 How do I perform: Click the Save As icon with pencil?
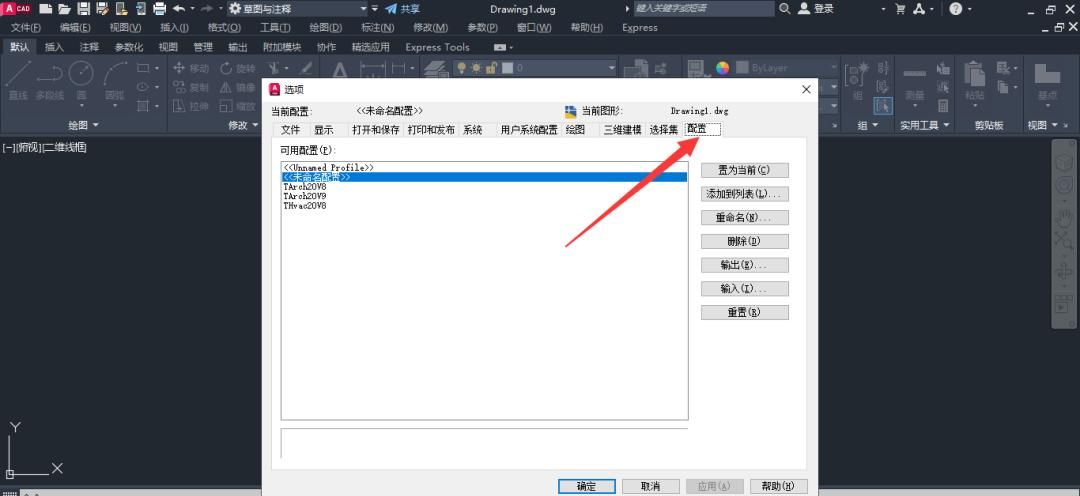[x=103, y=9]
